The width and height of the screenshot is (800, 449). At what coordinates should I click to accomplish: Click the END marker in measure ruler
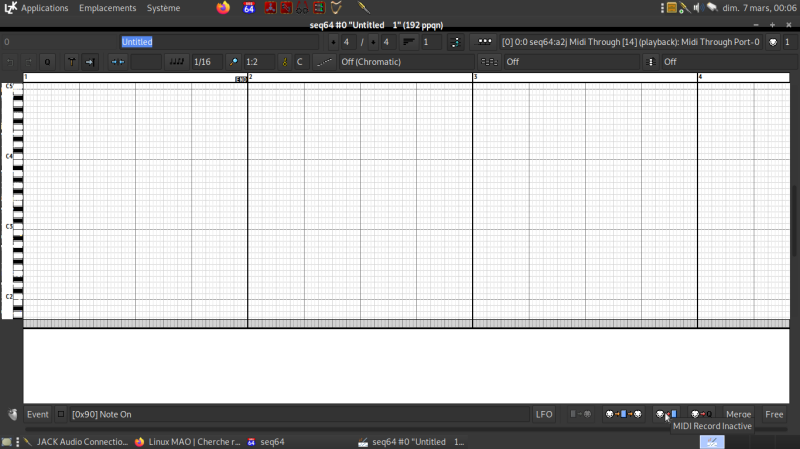241,79
